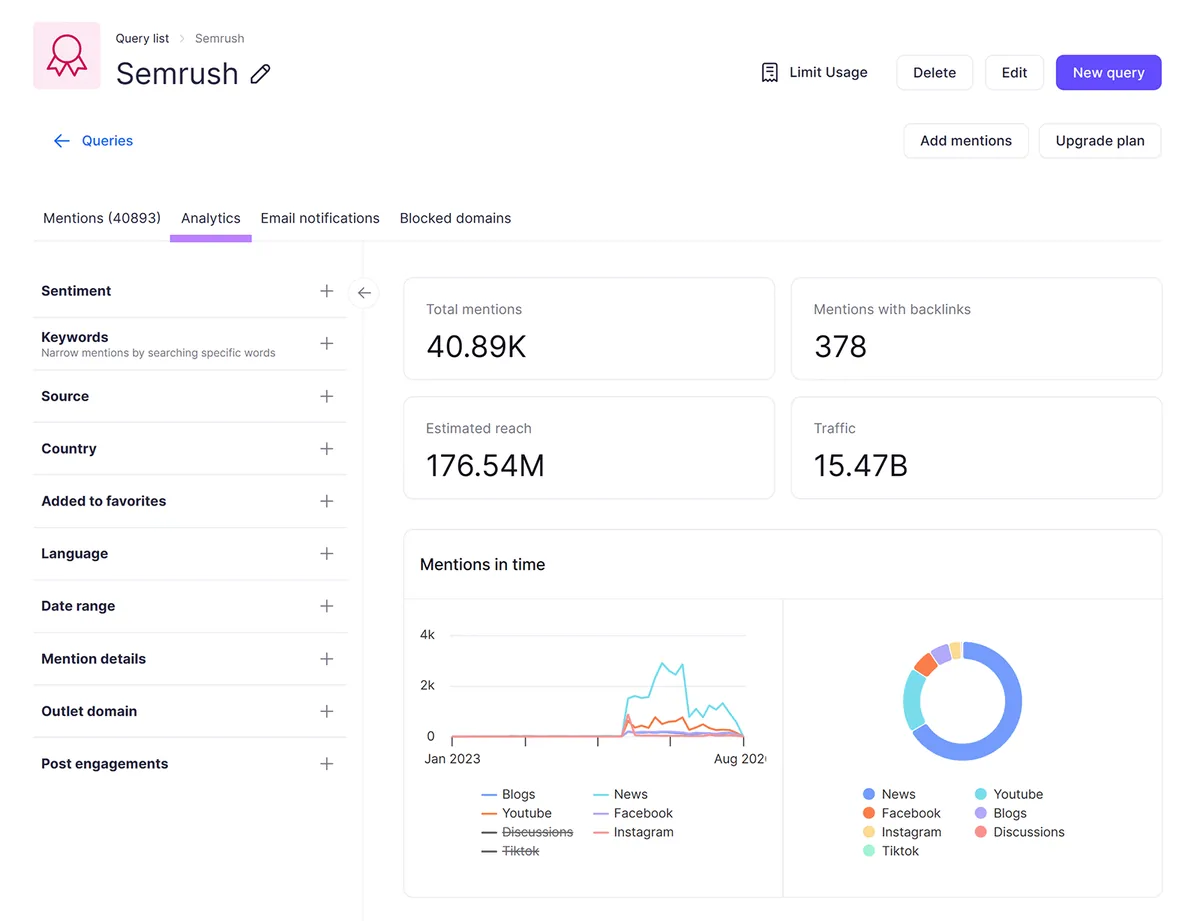Toggle Youtube in donut chart legend
Screen dimensions: 1200x921
click(x=1009, y=795)
